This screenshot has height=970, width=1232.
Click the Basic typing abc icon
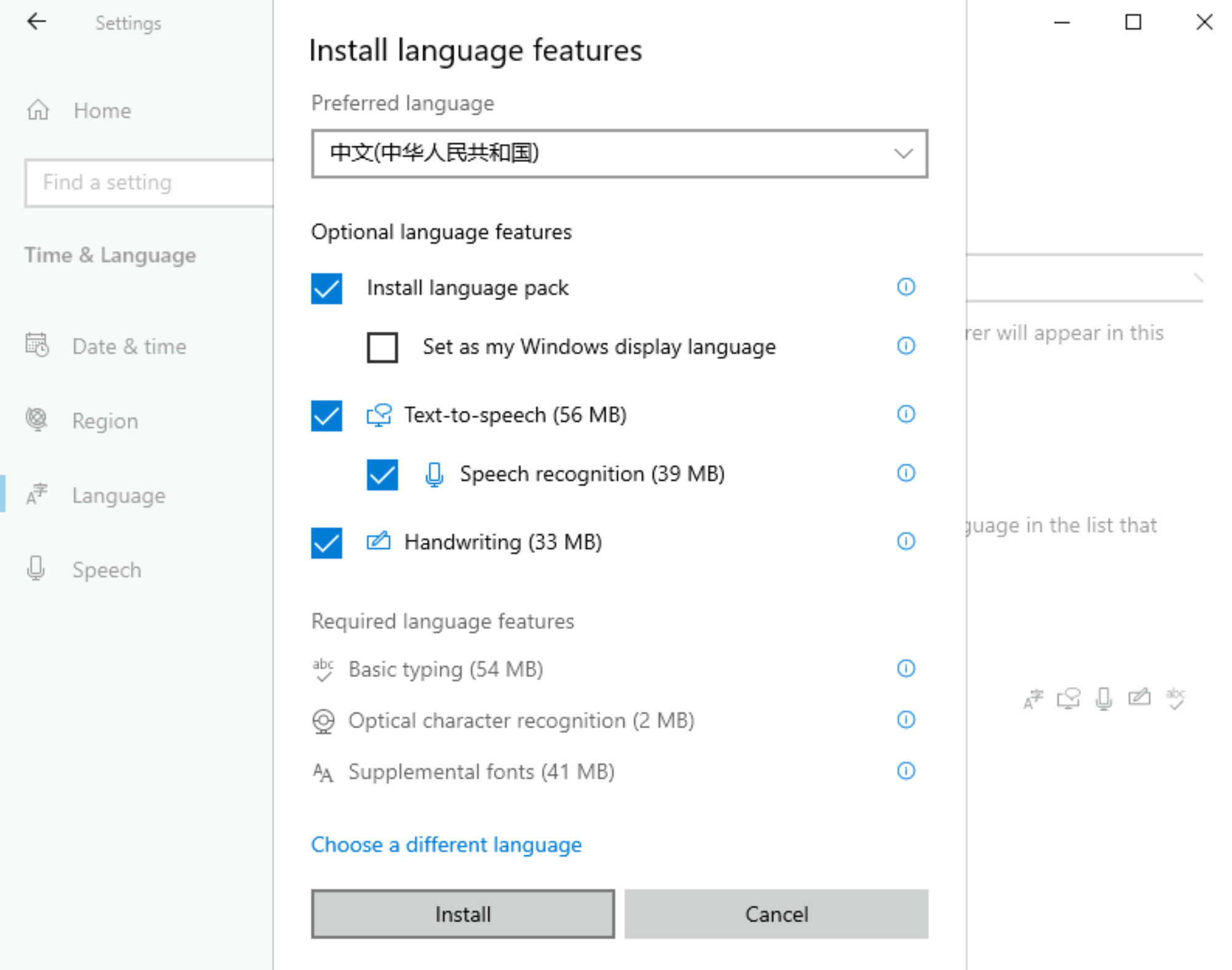323,670
